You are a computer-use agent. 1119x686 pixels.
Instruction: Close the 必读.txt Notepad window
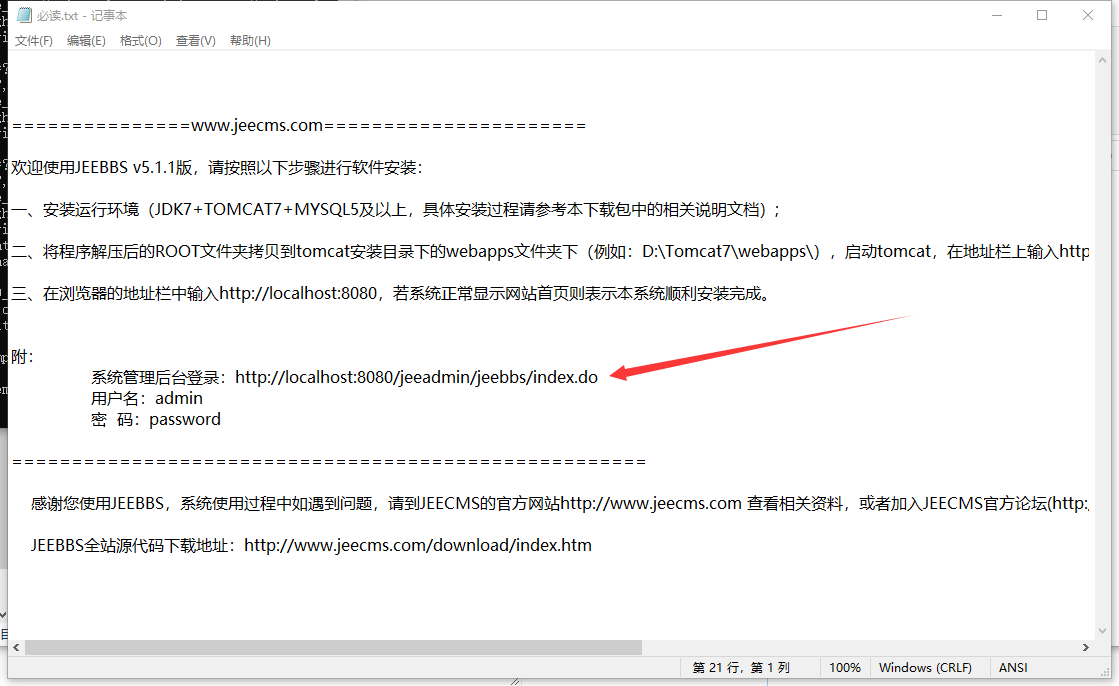(x=1088, y=15)
